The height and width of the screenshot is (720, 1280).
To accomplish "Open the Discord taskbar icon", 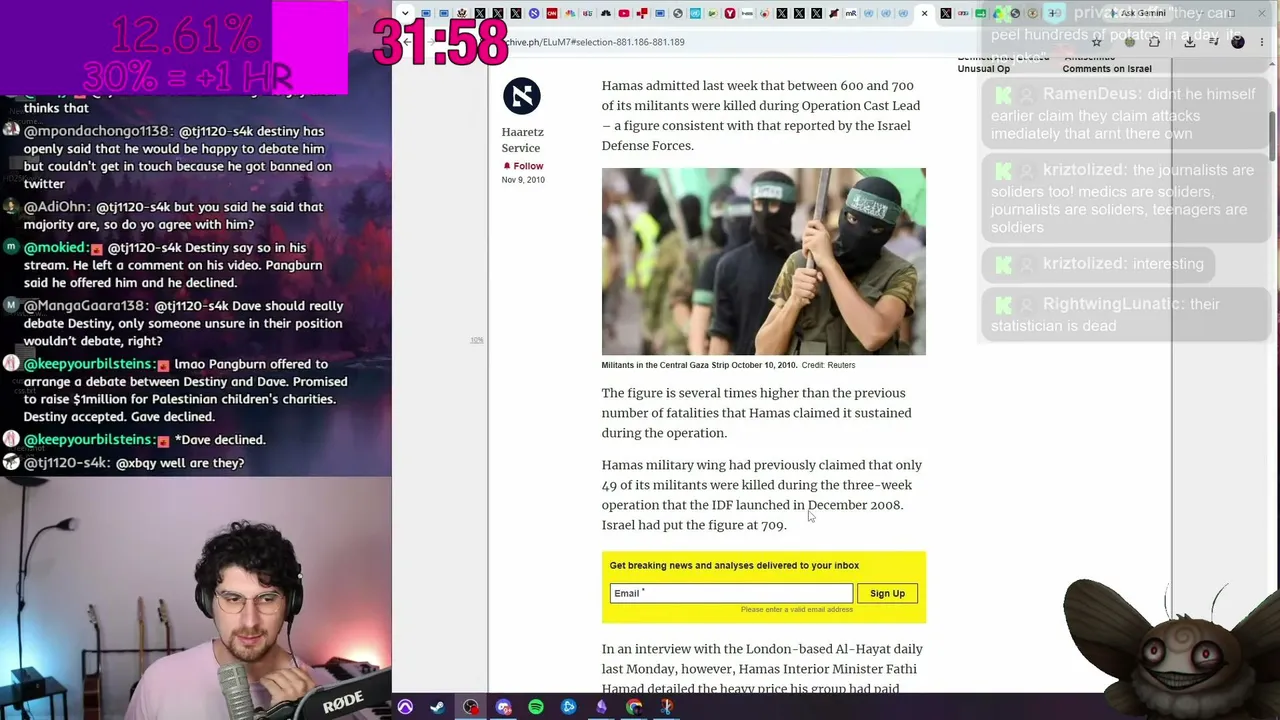I will pyautogui.click(x=504, y=707).
